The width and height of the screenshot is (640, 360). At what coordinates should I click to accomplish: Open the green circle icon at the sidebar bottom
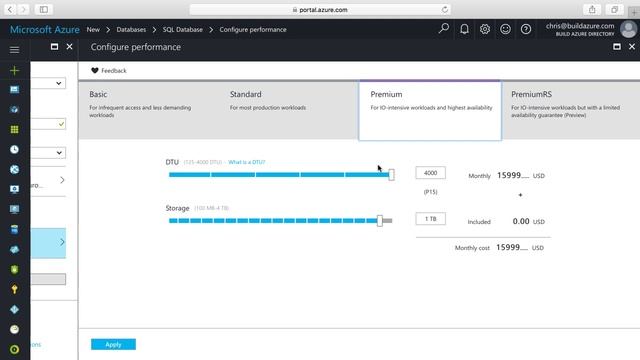pyautogui.click(x=14, y=349)
